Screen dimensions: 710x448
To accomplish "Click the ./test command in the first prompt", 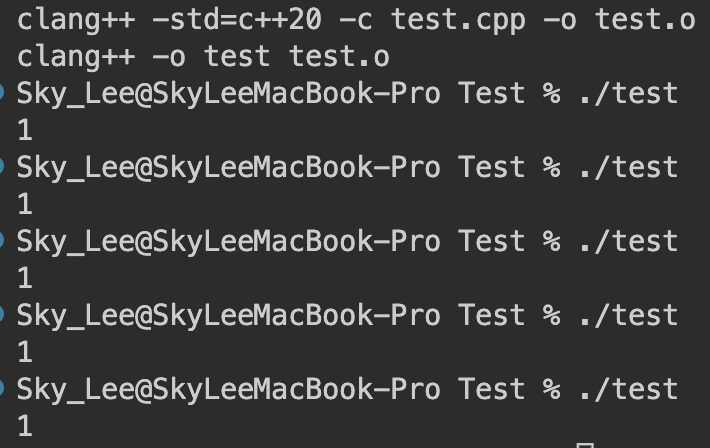I will [x=627, y=93].
